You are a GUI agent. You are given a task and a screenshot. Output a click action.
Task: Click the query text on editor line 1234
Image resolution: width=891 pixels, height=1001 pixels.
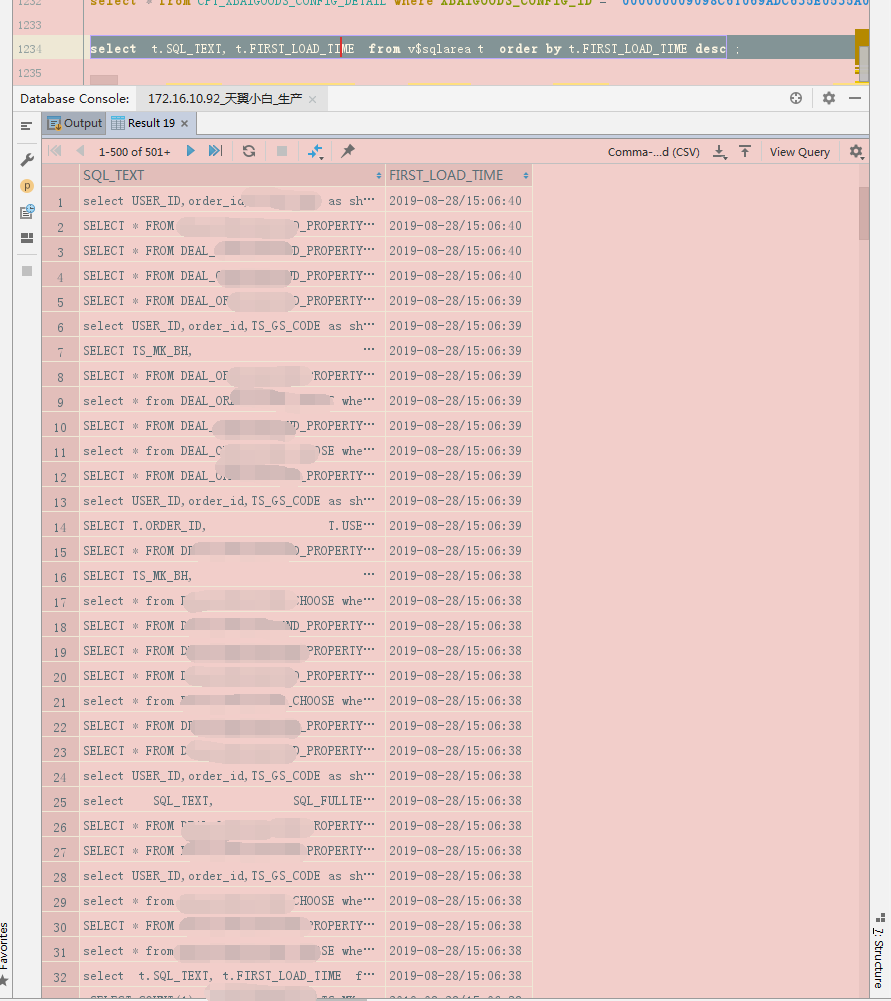(408, 49)
